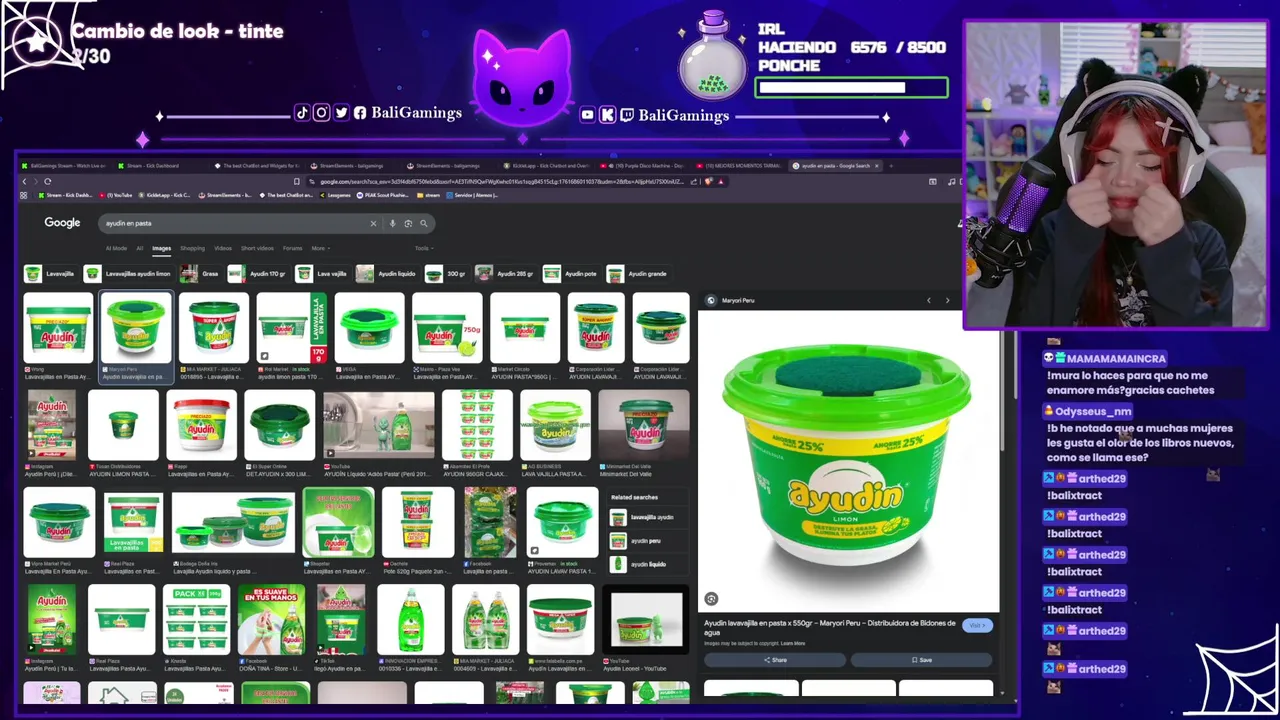1280x720 pixels.
Task: Click the Share button under preview
Action: pos(775,660)
